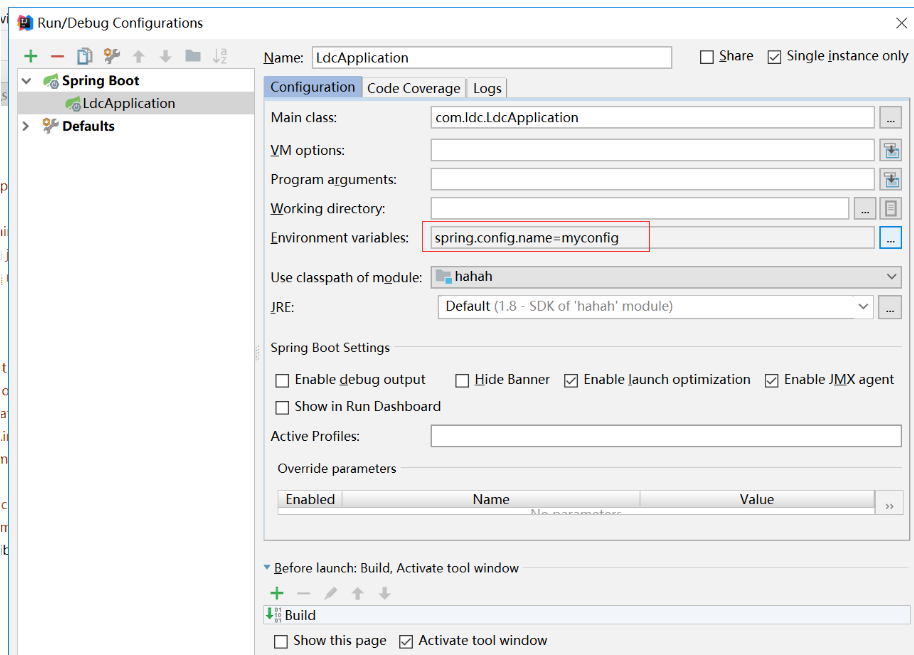Focus the Active Profiles field
The image size is (914, 655).
[666, 436]
